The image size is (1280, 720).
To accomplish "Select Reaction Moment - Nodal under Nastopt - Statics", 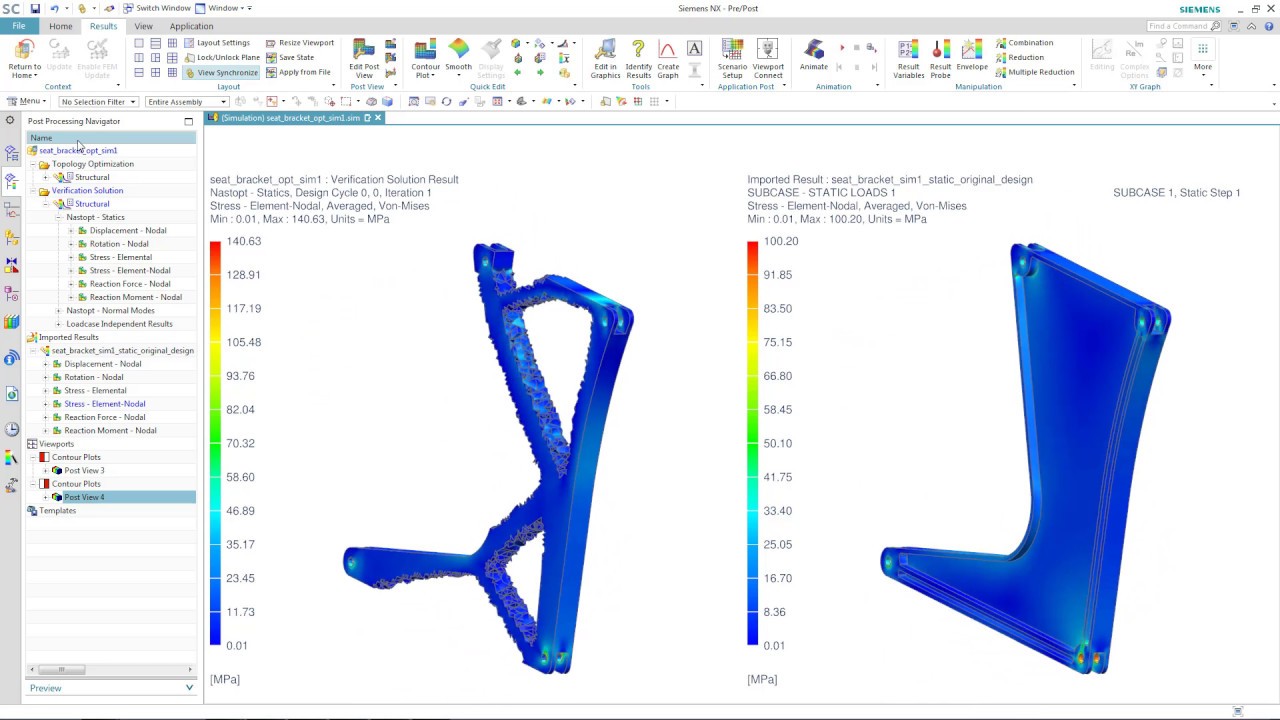I will [135, 297].
